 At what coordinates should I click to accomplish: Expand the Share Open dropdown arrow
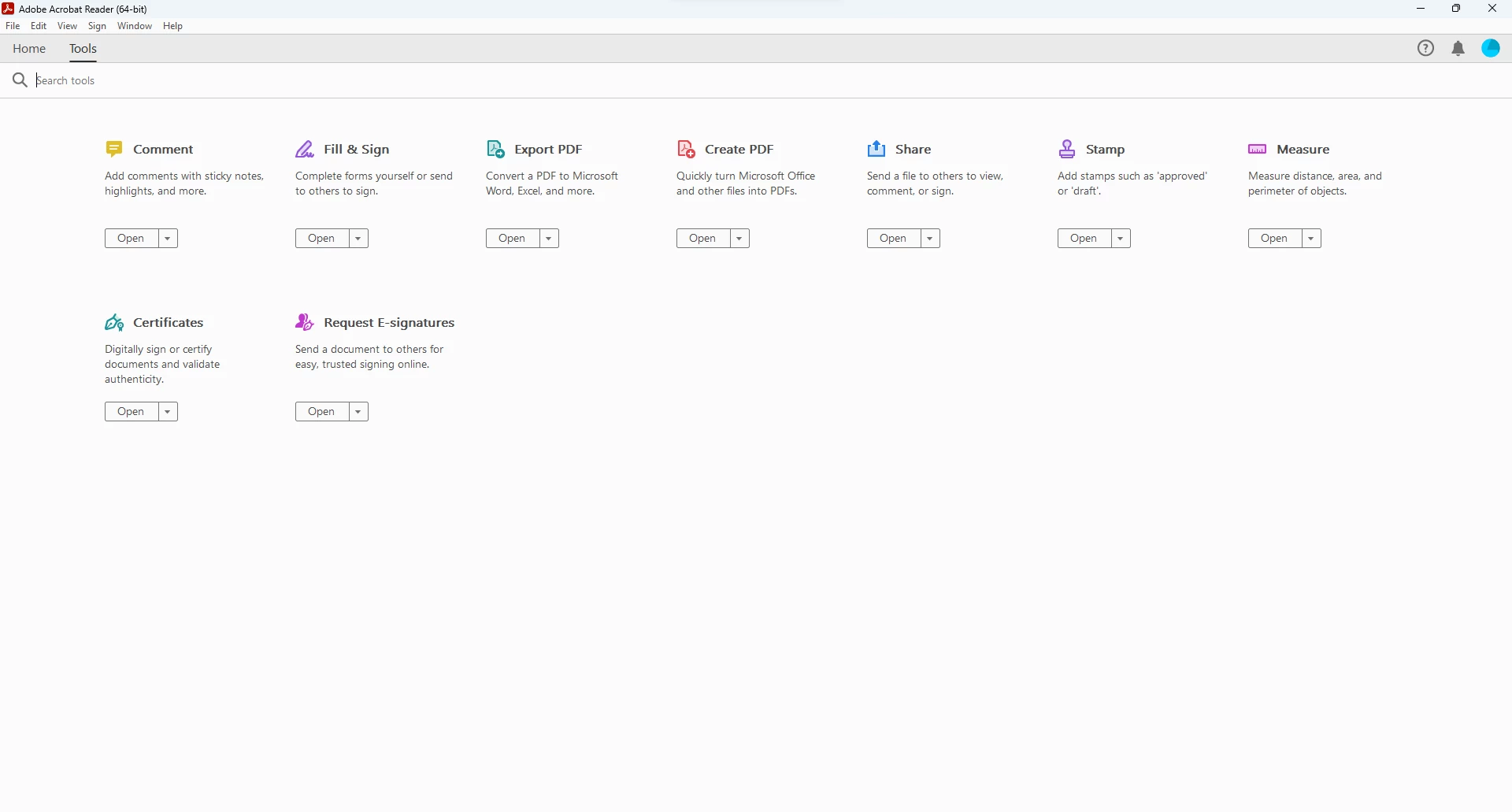coord(931,239)
